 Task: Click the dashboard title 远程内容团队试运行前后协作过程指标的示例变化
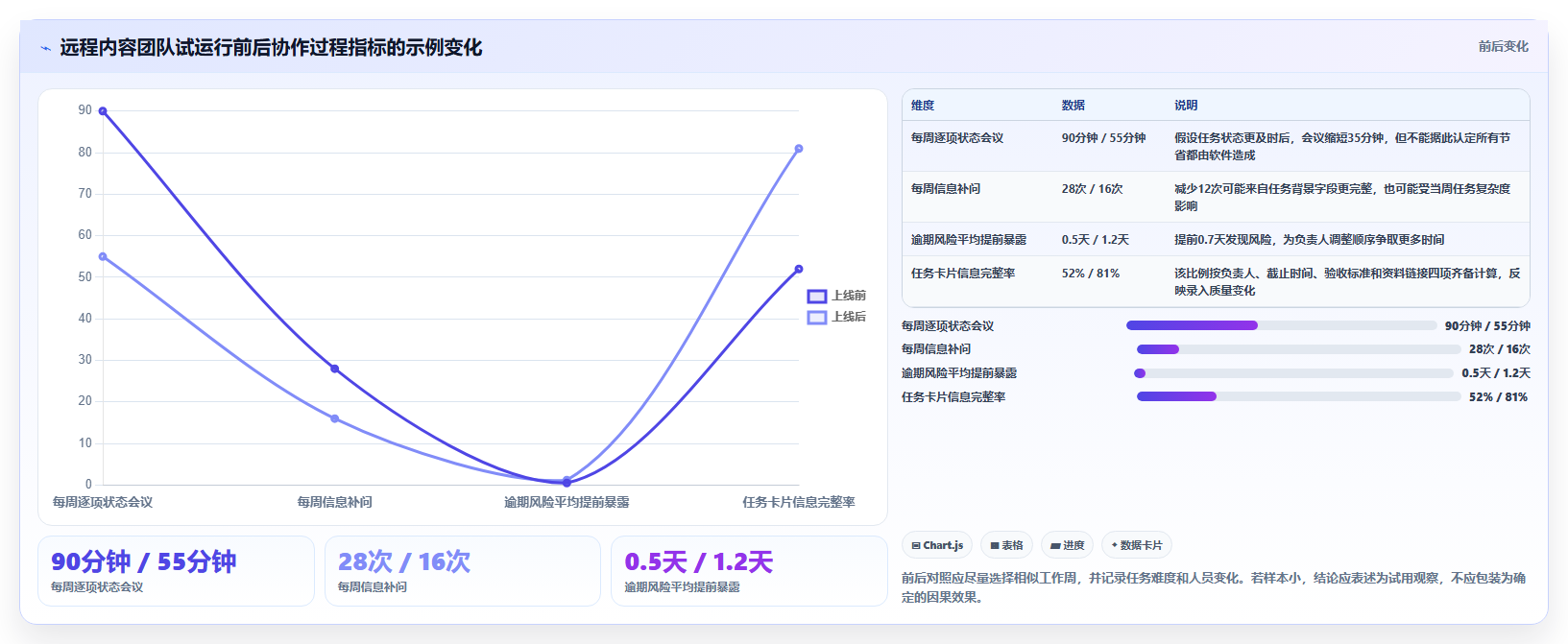click(271, 47)
